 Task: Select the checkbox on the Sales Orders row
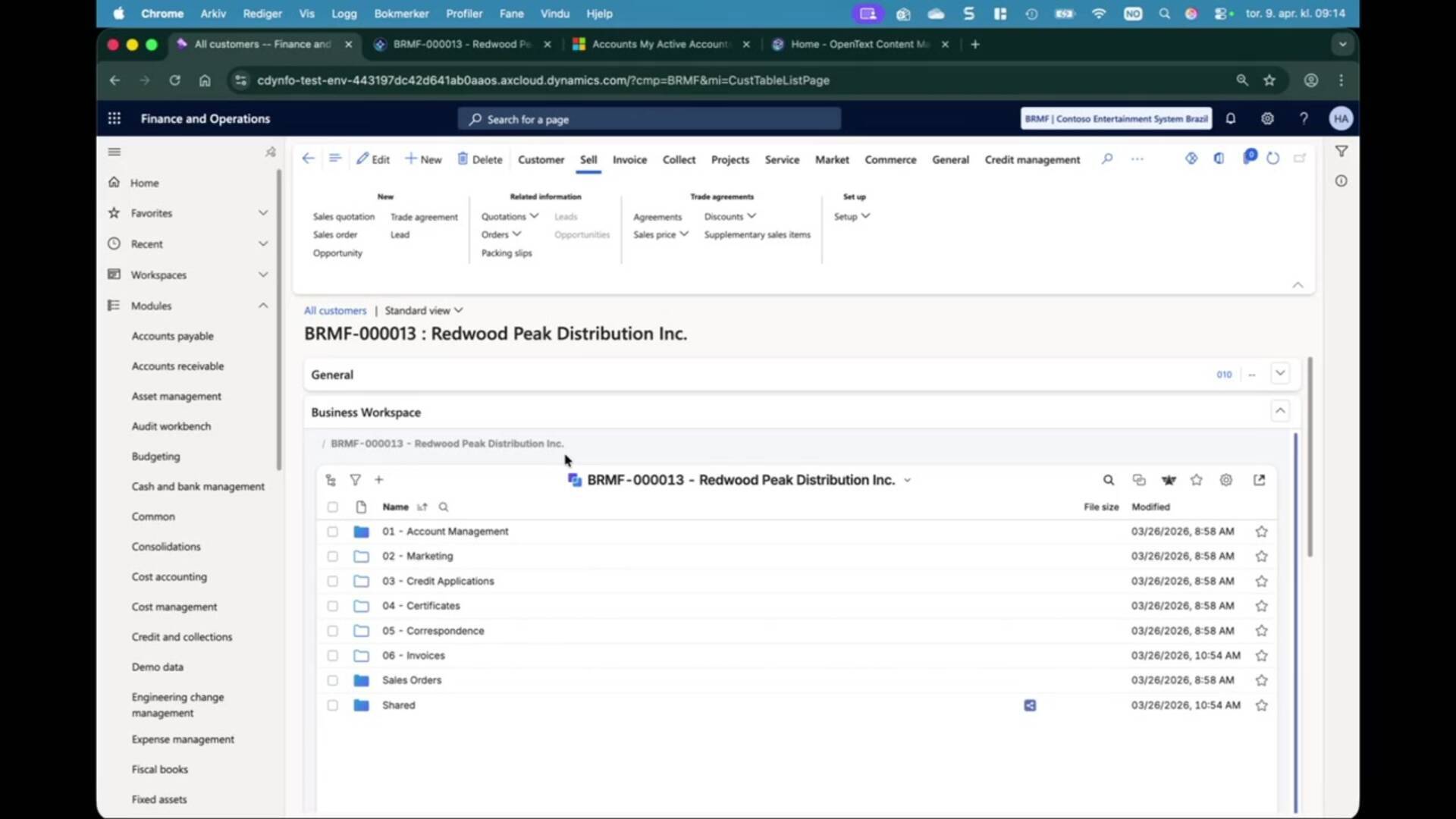(x=332, y=680)
